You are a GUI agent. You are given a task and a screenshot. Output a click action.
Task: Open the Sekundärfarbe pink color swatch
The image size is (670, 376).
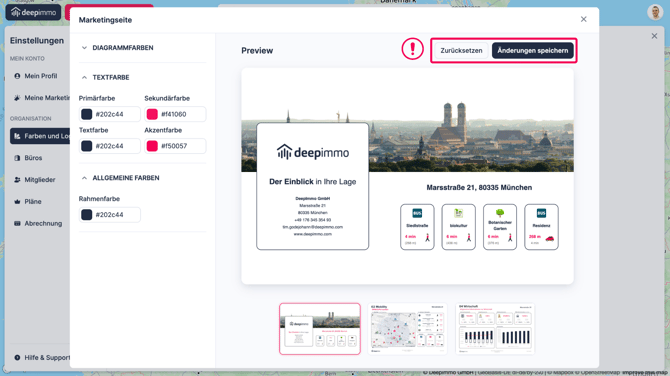152,114
